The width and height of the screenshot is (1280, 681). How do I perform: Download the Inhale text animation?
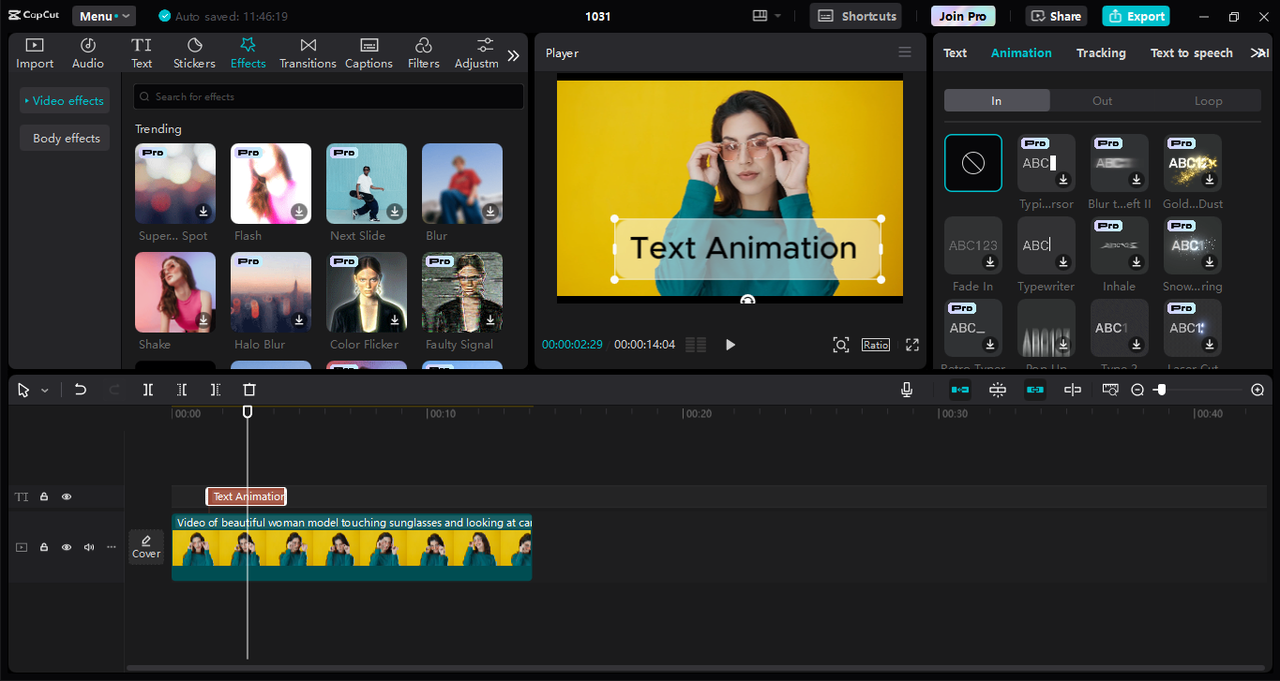[1136, 262]
